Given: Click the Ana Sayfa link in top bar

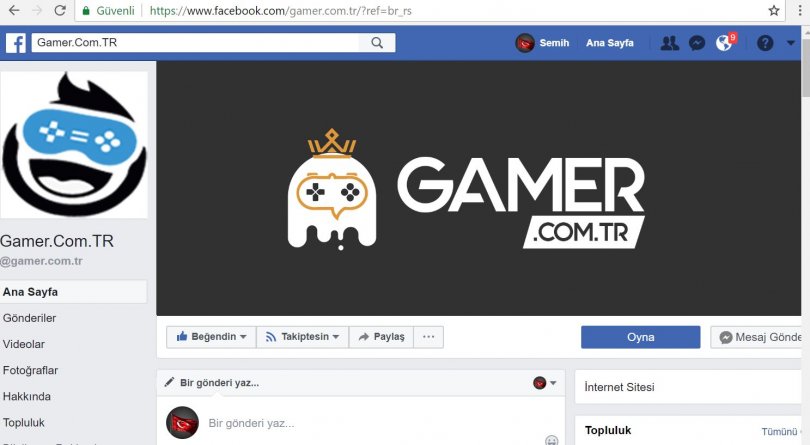Looking at the screenshot, I should tap(610, 43).
